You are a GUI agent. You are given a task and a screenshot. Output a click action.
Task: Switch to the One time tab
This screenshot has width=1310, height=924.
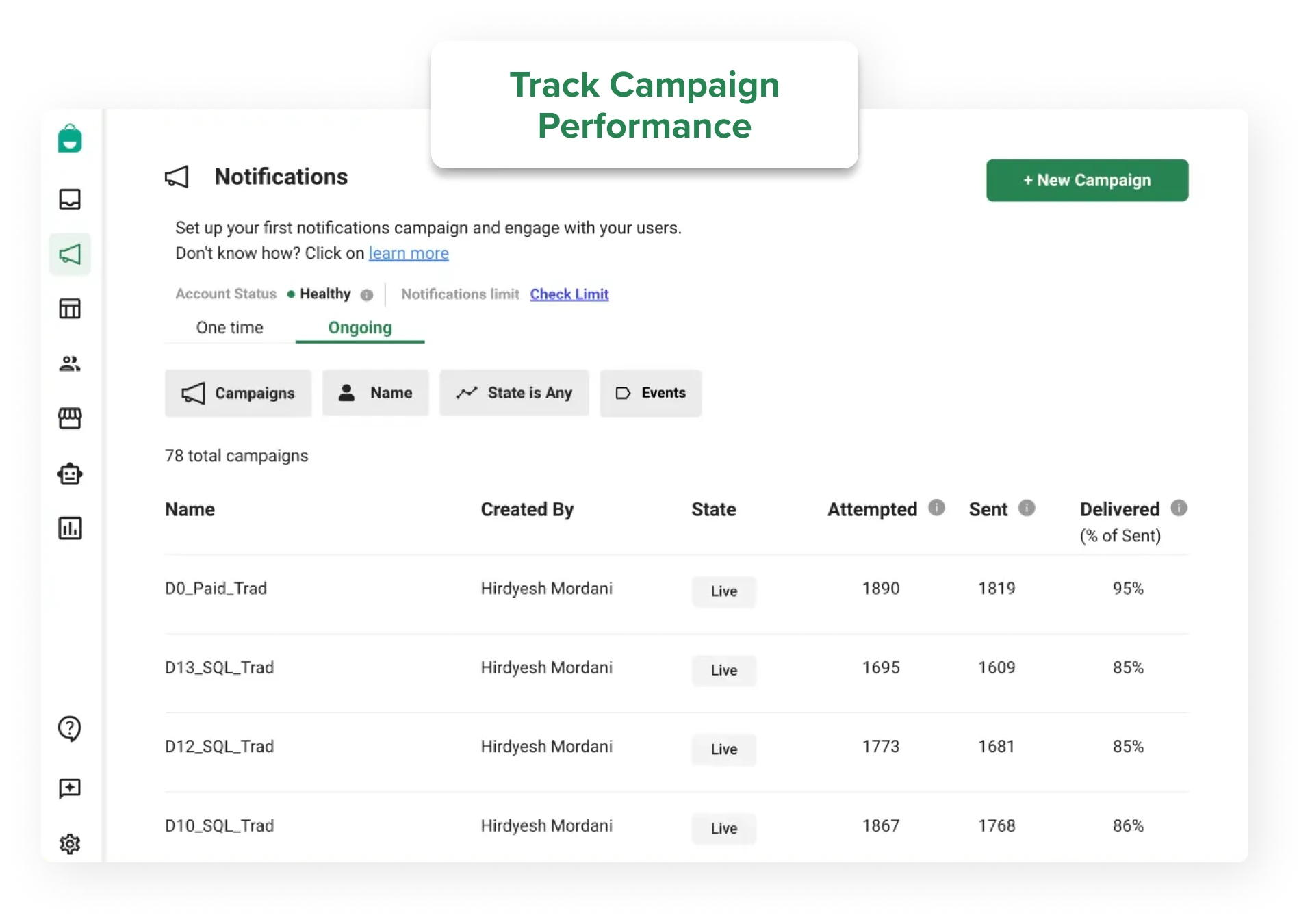coord(229,328)
